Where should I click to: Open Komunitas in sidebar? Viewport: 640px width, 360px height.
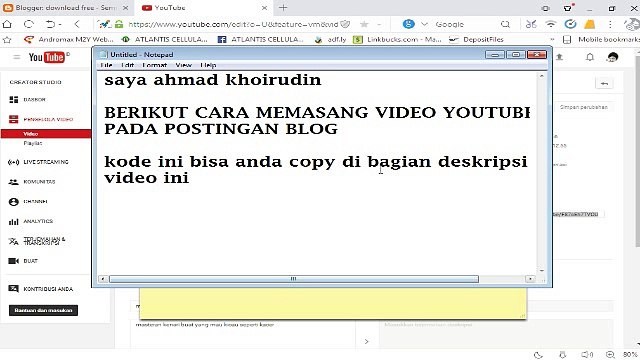(32, 182)
